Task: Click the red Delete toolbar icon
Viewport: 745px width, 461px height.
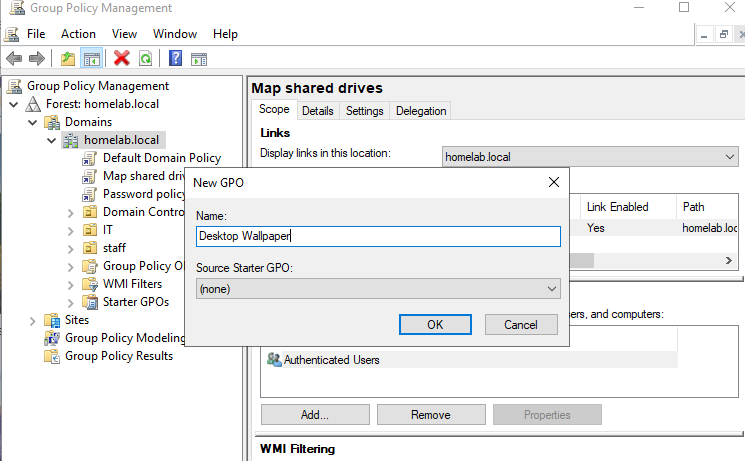Action: pos(122,58)
